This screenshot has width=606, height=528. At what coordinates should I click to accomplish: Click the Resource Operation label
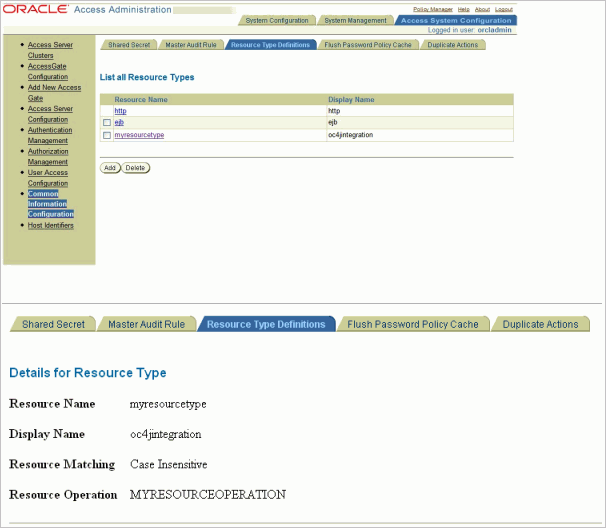point(63,494)
